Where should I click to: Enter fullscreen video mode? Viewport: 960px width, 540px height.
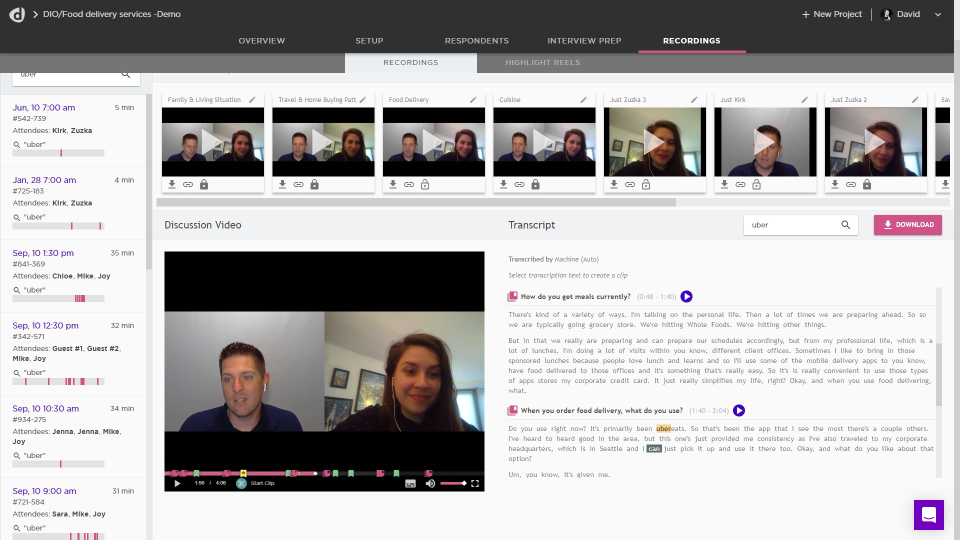click(474, 484)
